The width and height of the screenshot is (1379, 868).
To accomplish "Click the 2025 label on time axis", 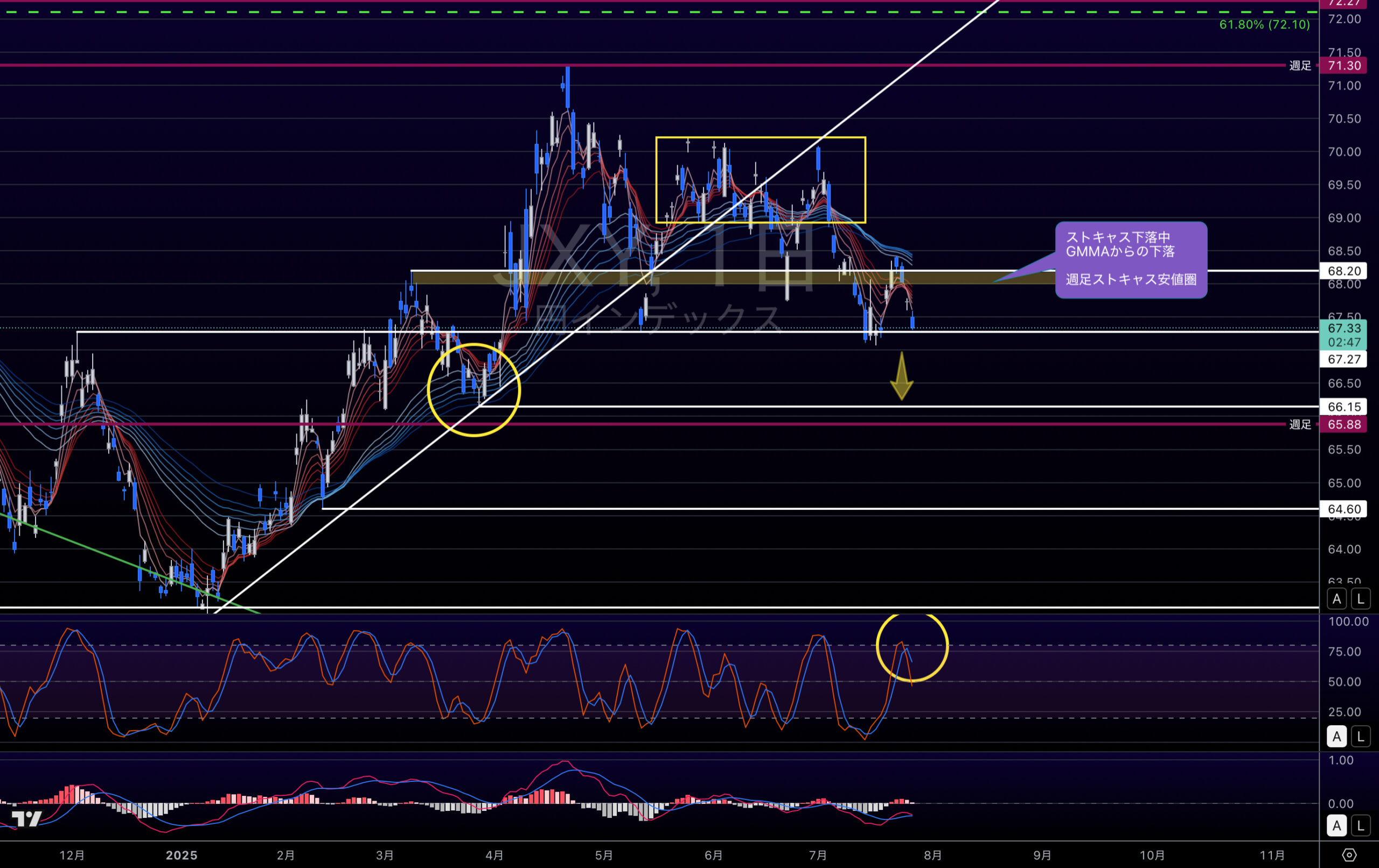I will coord(182,856).
